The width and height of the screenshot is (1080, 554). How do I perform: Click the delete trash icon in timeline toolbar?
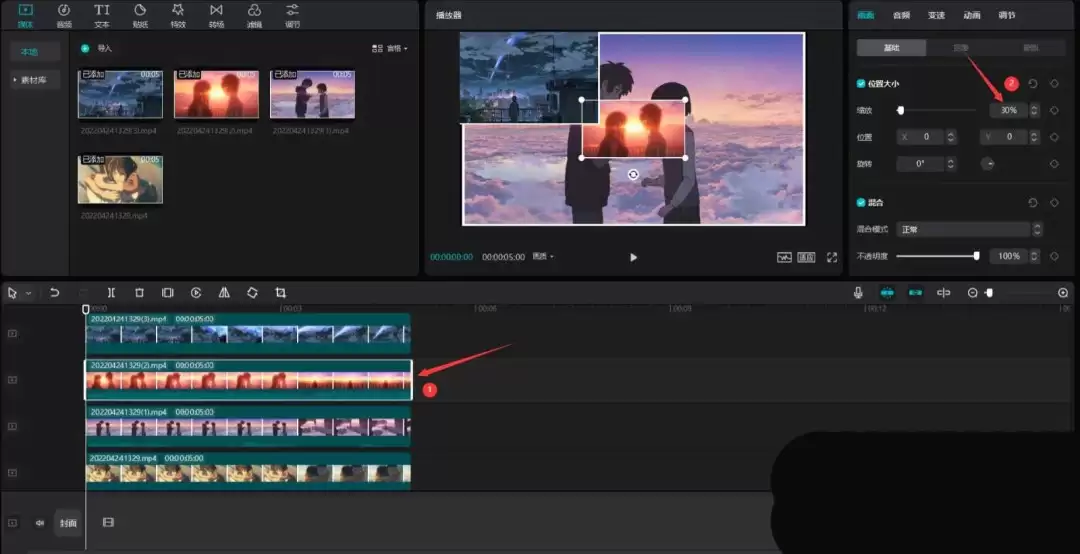139,293
